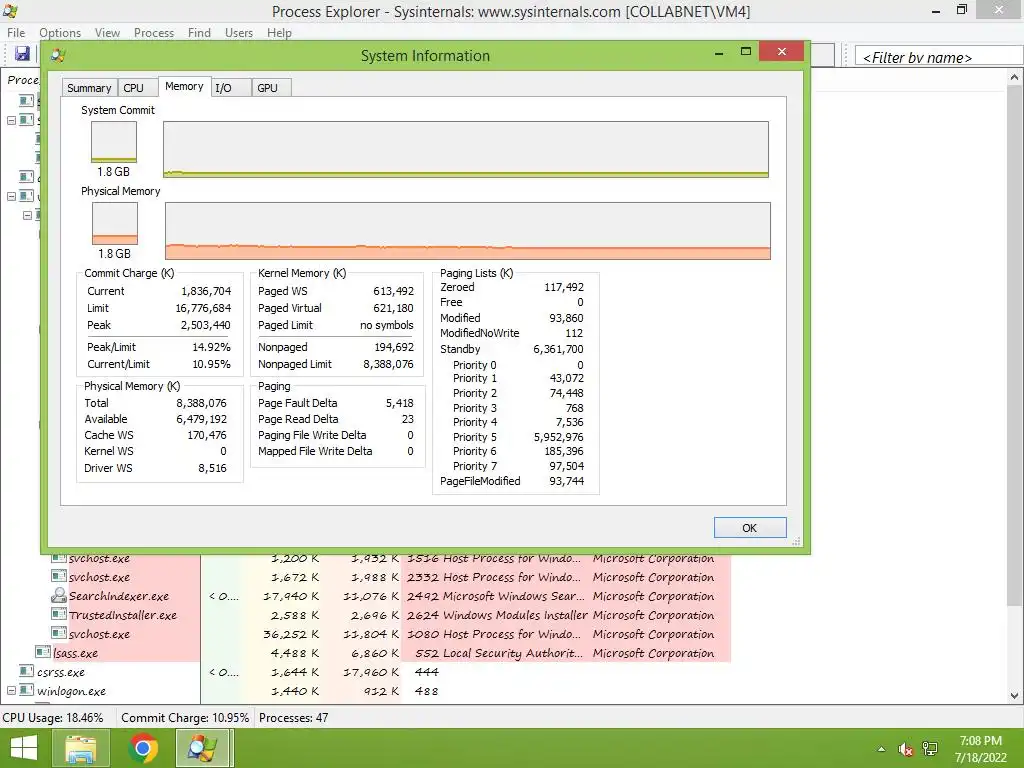Switch to the Summary tab

pyautogui.click(x=89, y=88)
